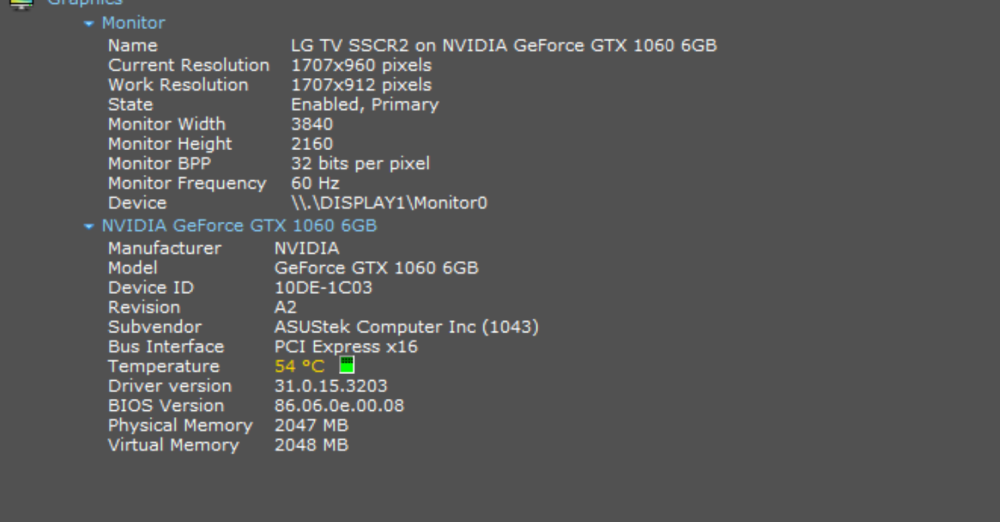Screen dimensions: 1000x522
Task: Select the Monitor heading
Action: (133, 23)
